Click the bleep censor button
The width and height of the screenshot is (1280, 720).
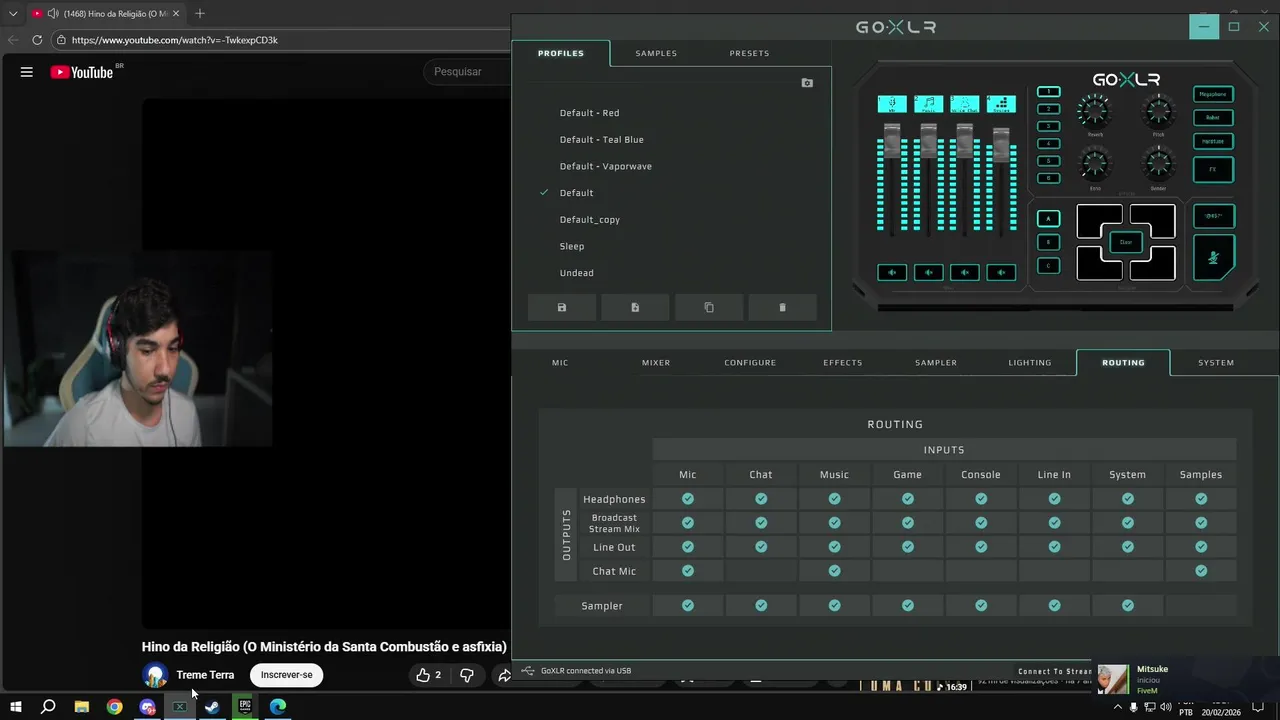1213,216
